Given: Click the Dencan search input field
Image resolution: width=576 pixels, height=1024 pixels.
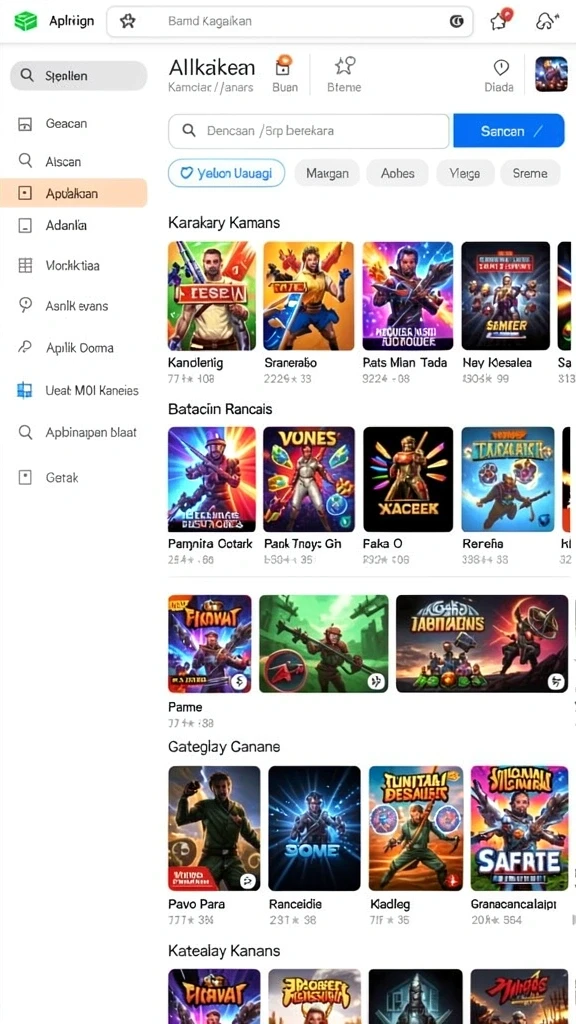Looking at the screenshot, I should click(309, 131).
